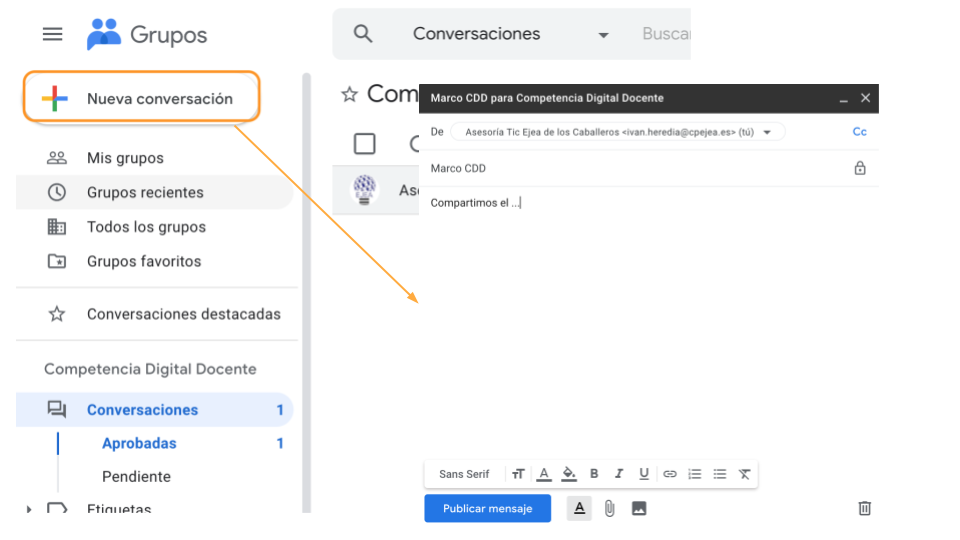Choose text color tool
960x540 pixels.
coord(544,474)
